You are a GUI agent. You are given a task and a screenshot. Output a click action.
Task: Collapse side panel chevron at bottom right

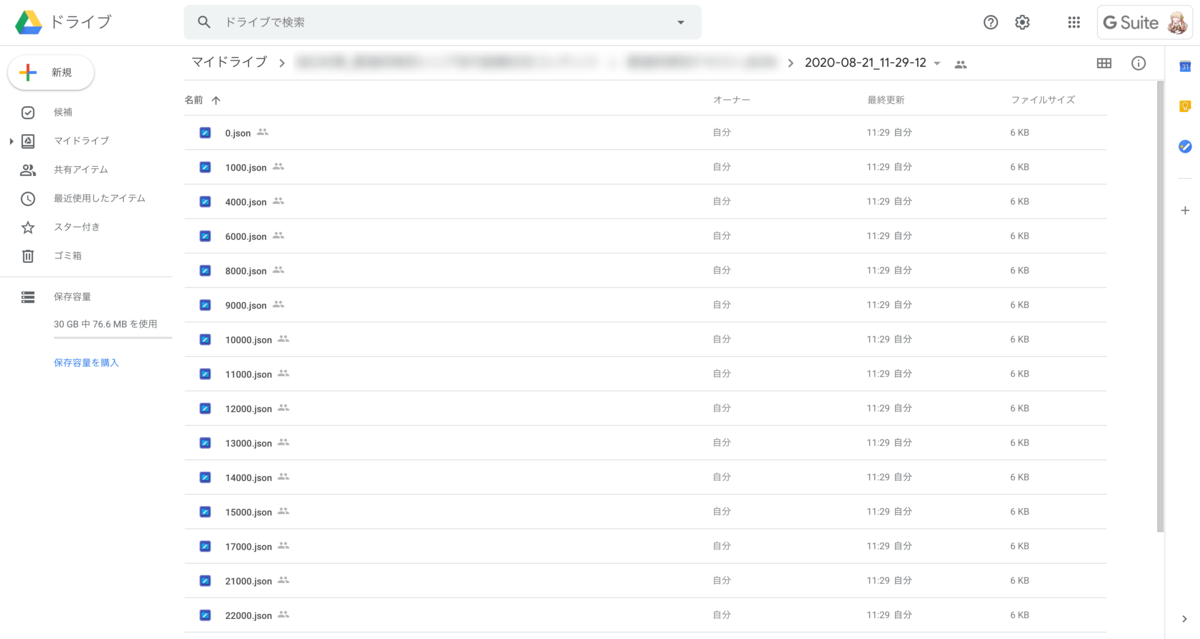(x=1185, y=619)
